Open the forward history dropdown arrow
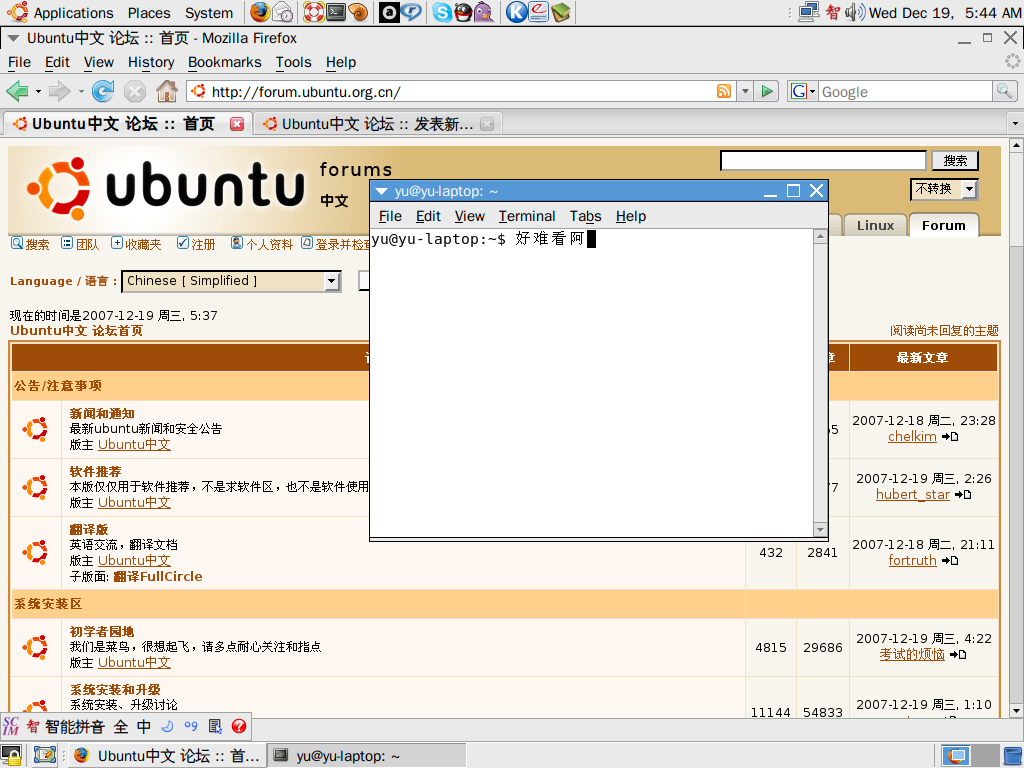This screenshot has height=768, width=1024. pos(81,91)
